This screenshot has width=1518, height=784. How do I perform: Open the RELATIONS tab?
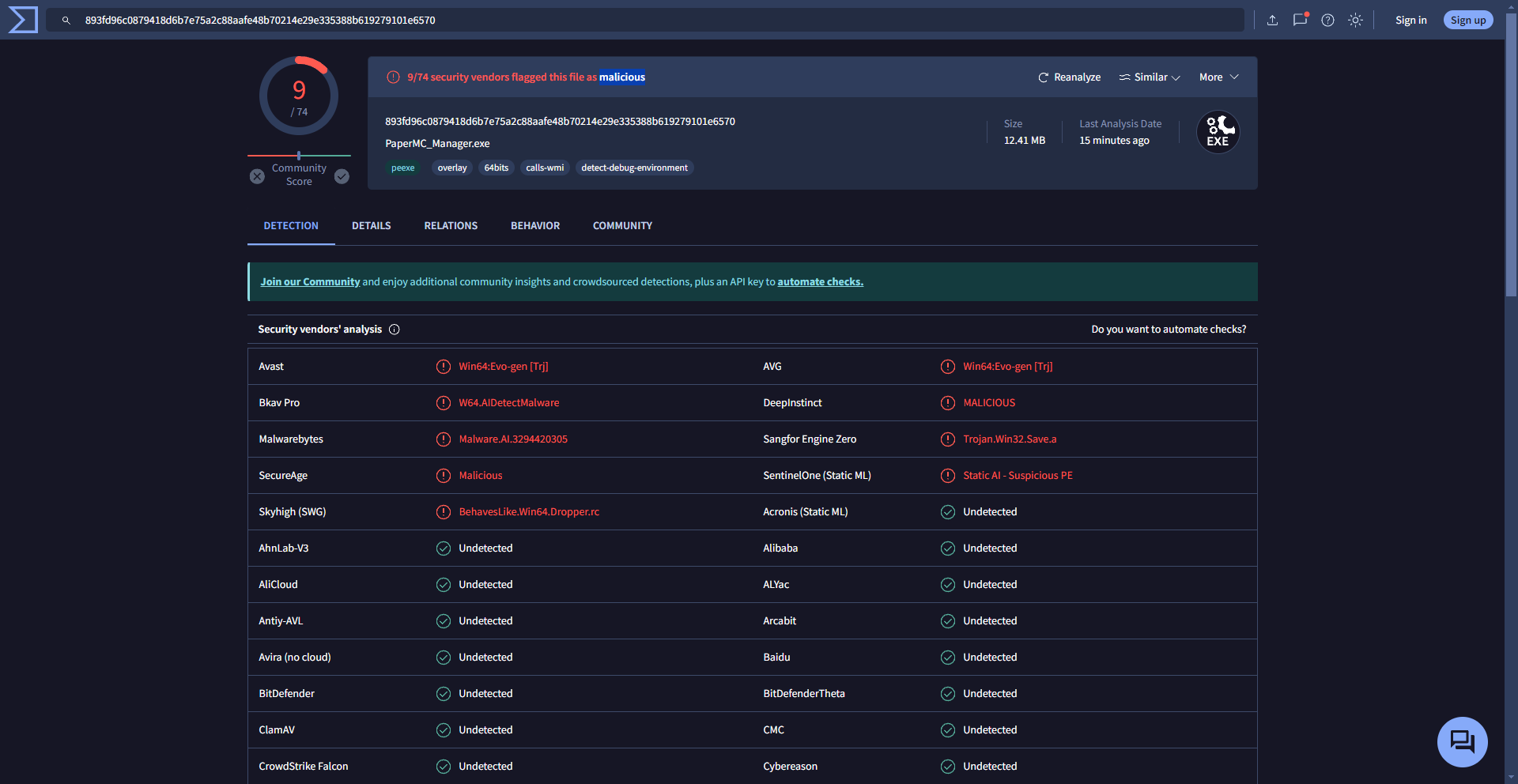pyautogui.click(x=451, y=226)
